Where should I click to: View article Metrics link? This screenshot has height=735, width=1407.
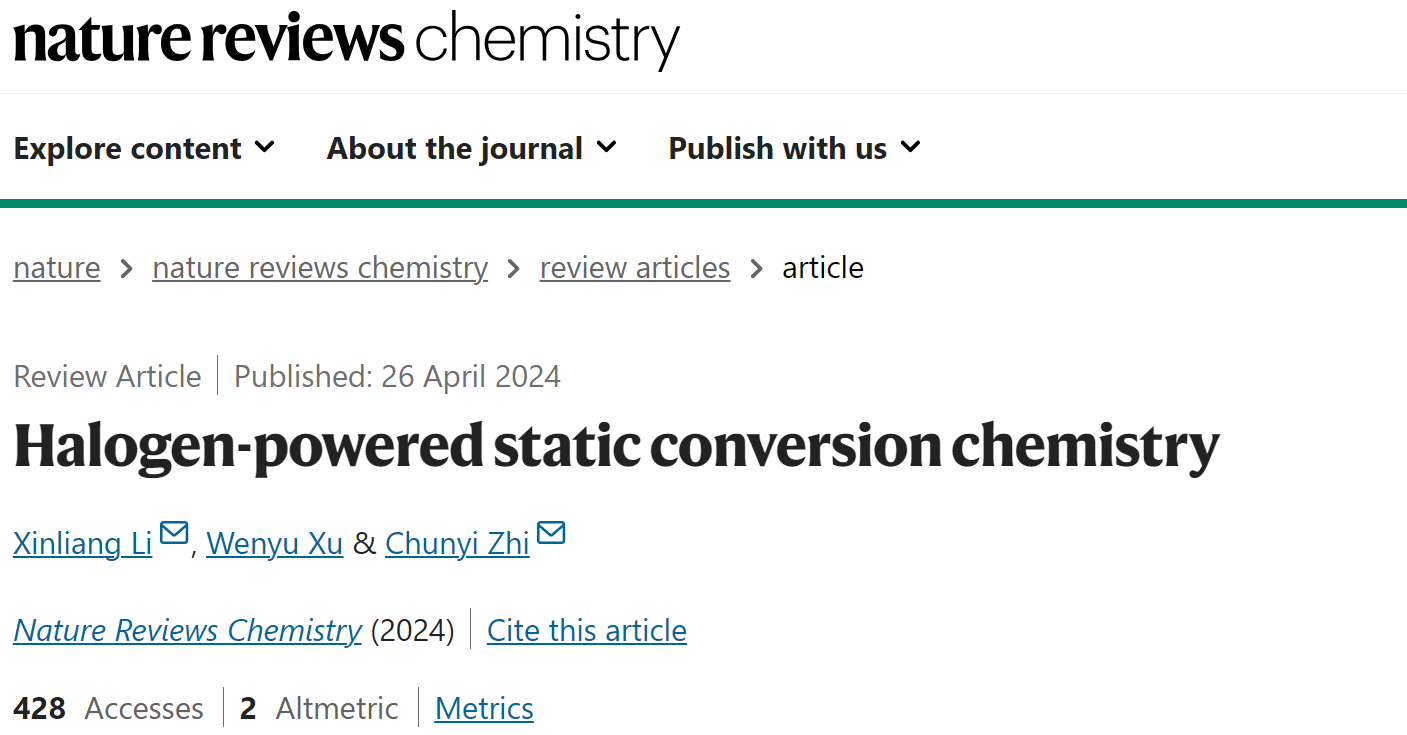click(484, 709)
